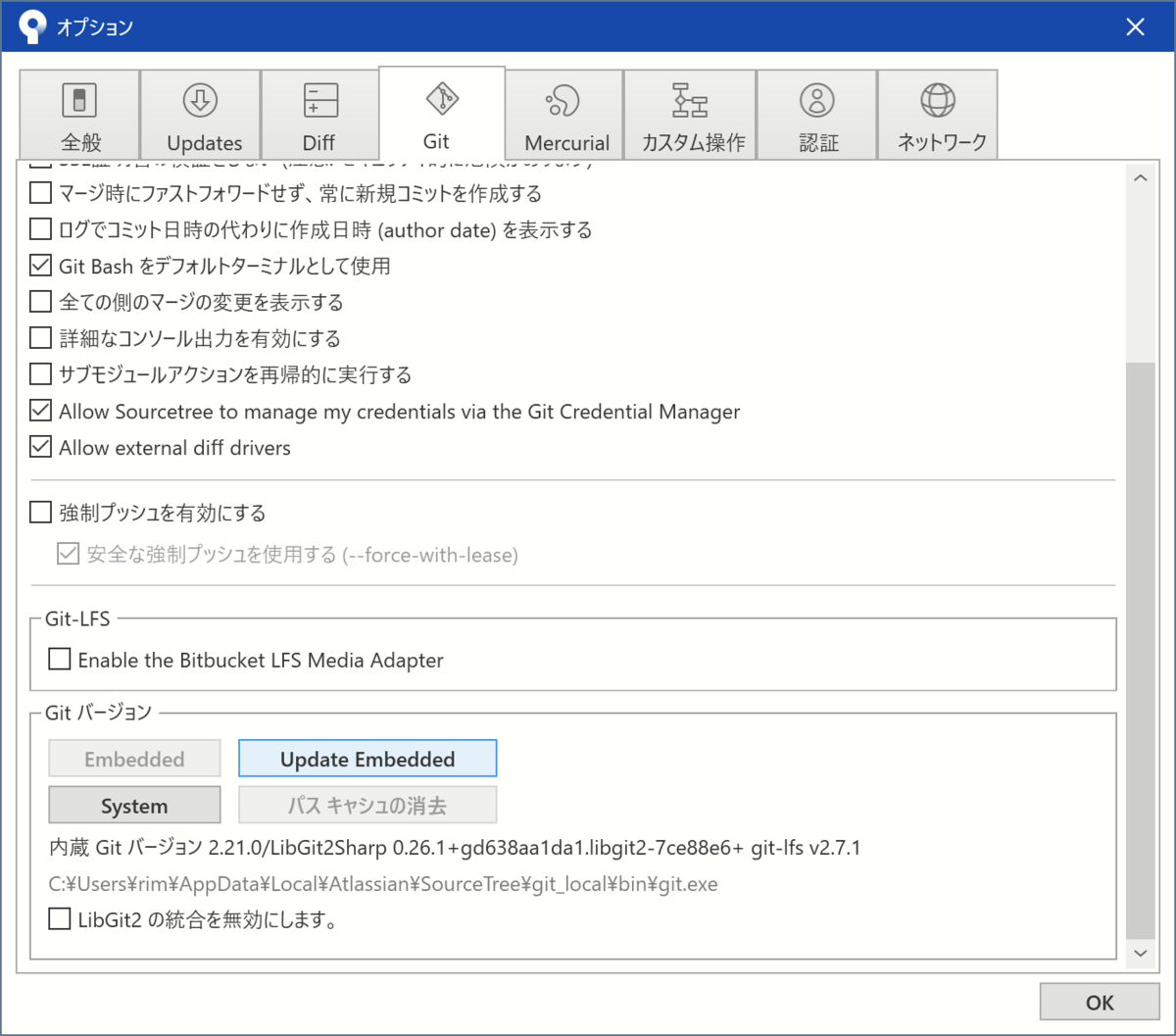This screenshot has height=1036, width=1176.
Task: Open the 全般 settings tab icon
Action: tap(78, 100)
